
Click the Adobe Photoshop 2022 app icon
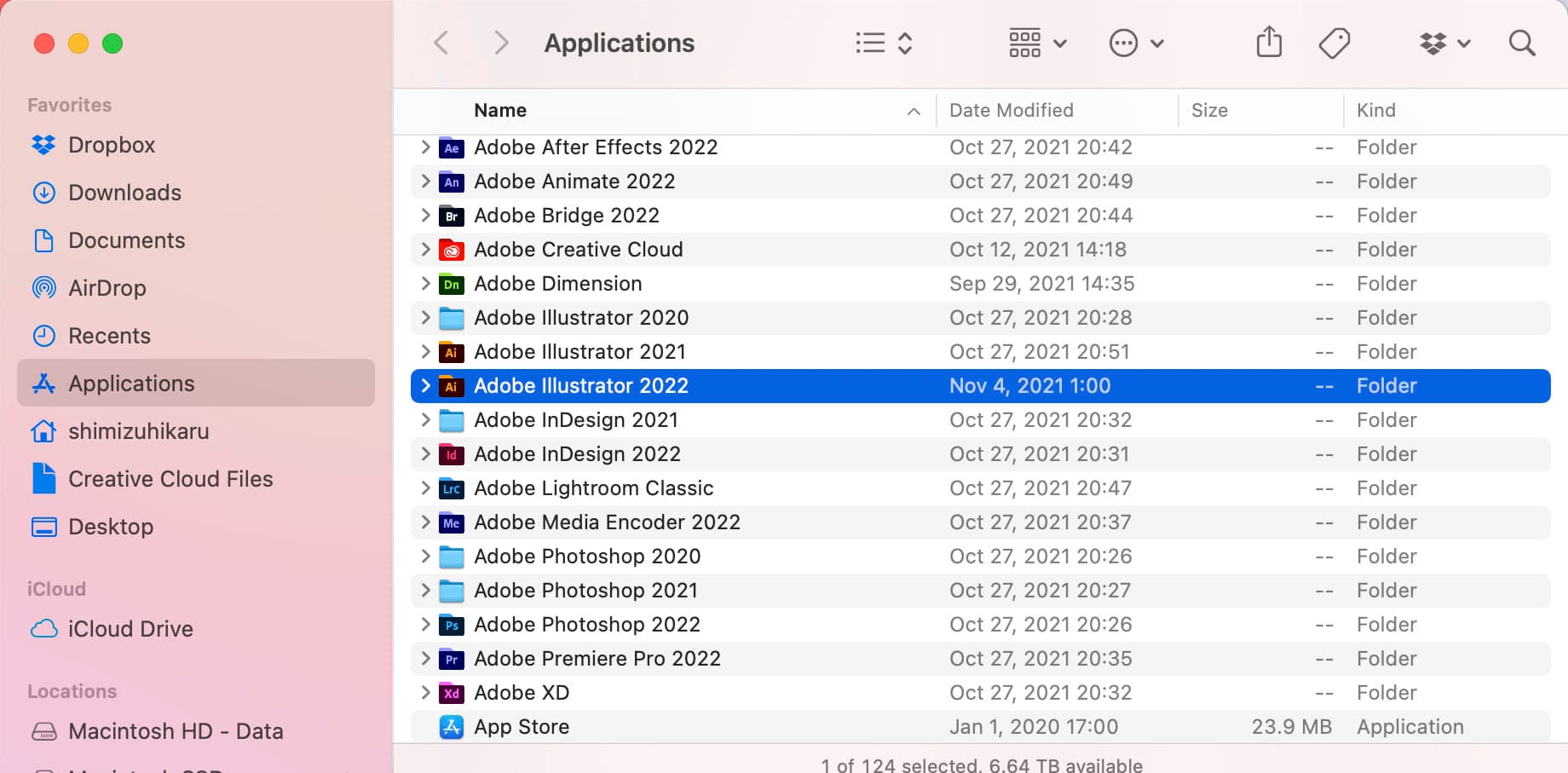[x=452, y=625]
